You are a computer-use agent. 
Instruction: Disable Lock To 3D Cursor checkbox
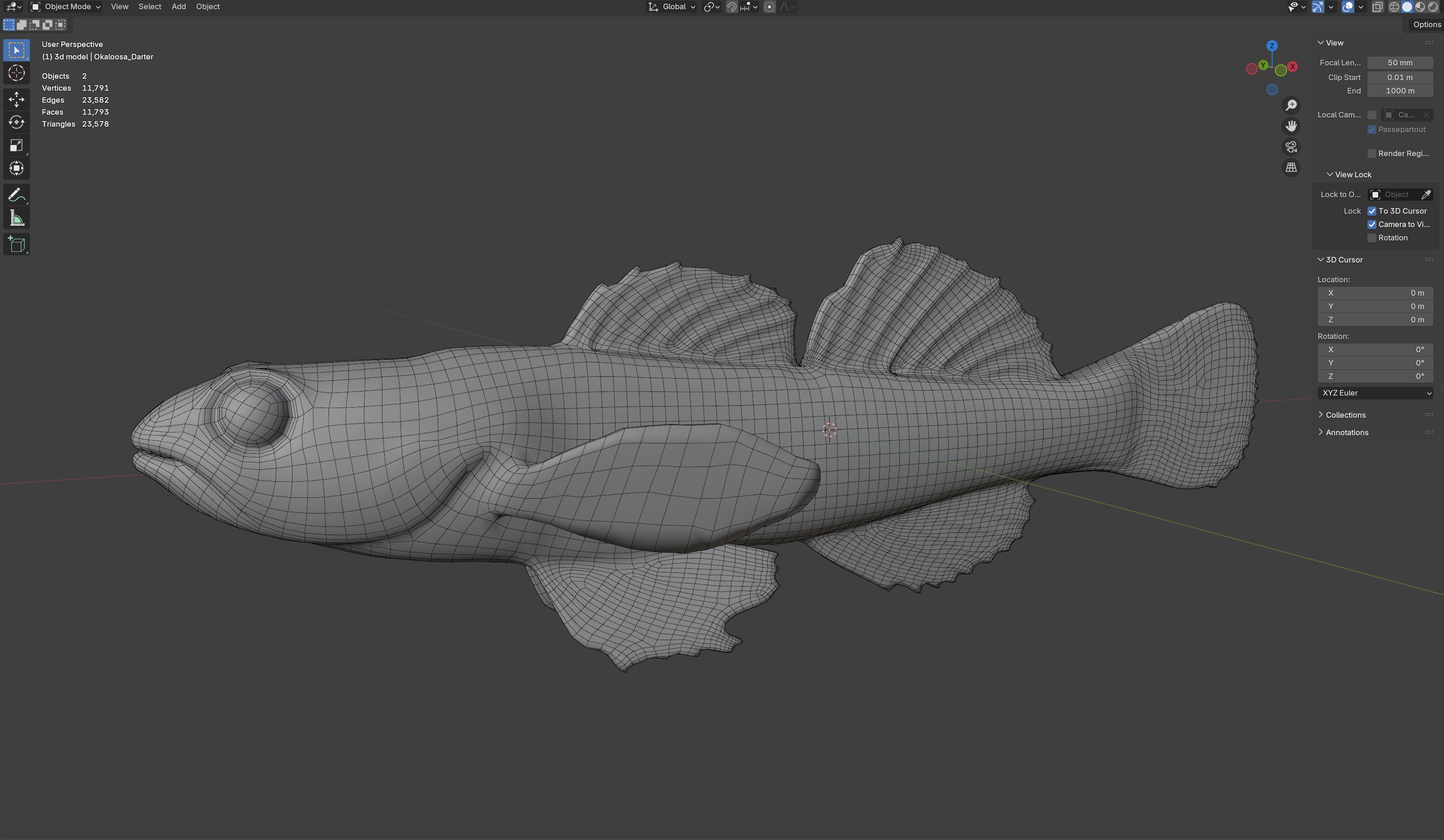[1372, 211]
